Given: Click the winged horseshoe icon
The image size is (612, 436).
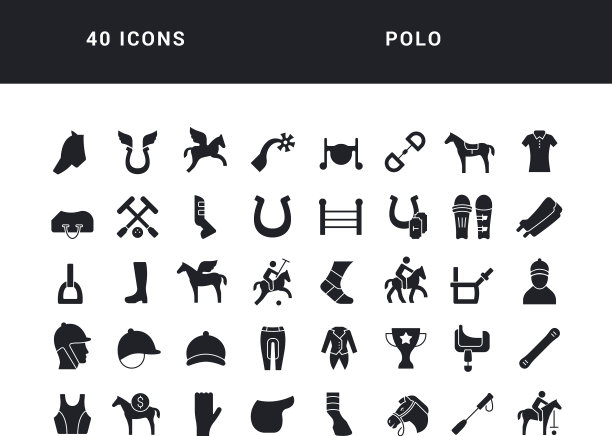Looking at the screenshot, I should point(137,152).
